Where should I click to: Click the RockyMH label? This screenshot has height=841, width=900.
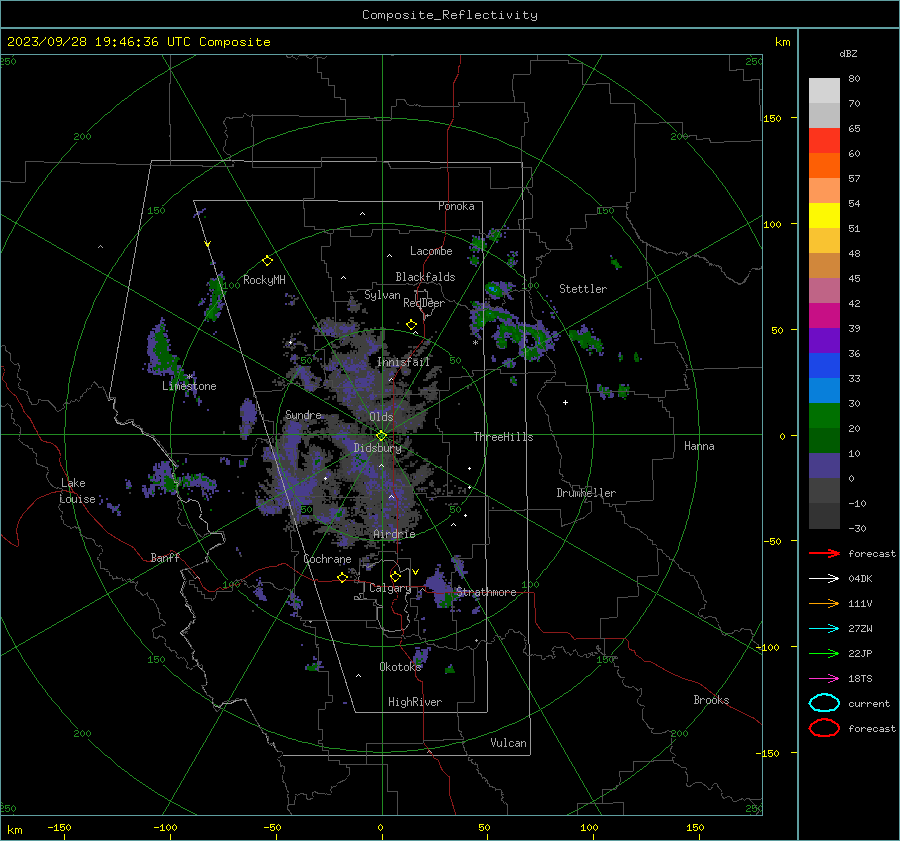tap(264, 280)
